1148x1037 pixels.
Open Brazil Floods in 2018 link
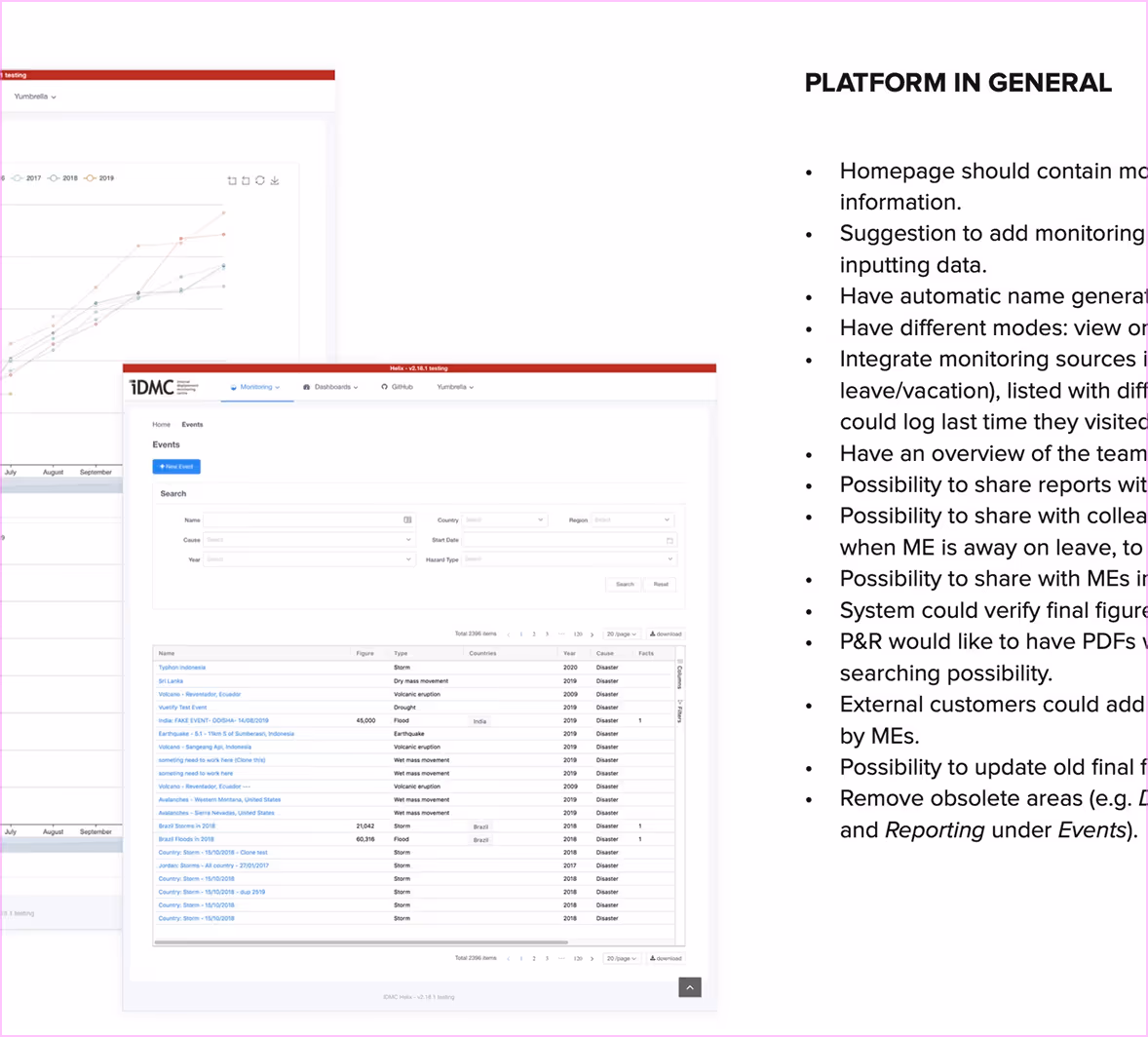(186, 839)
